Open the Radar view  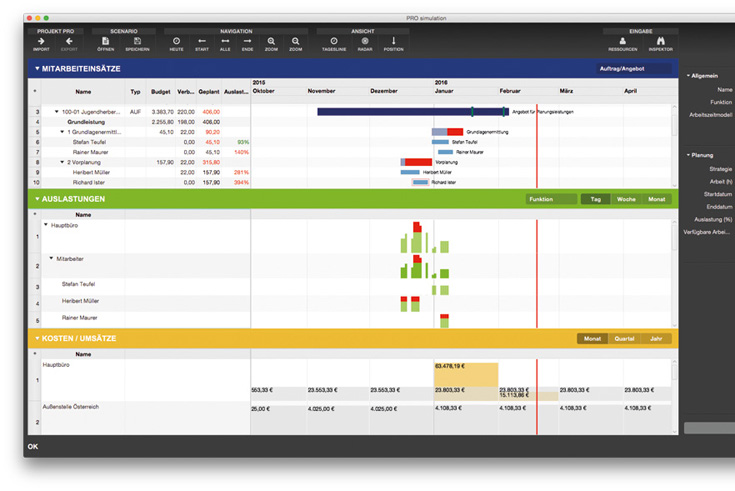tap(364, 41)
